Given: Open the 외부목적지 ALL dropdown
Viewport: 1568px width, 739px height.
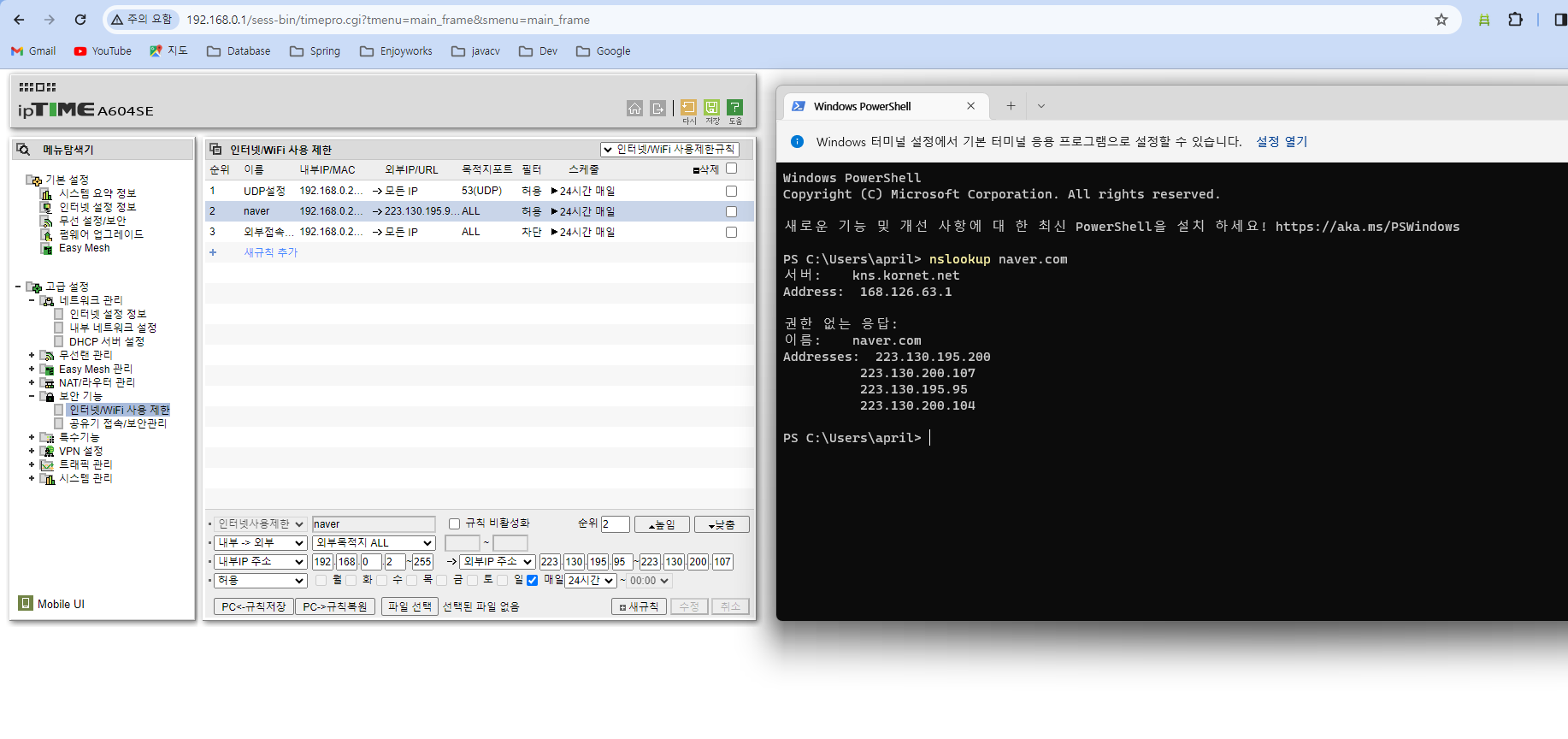Looking at the screenshot, I should [374, 543].
